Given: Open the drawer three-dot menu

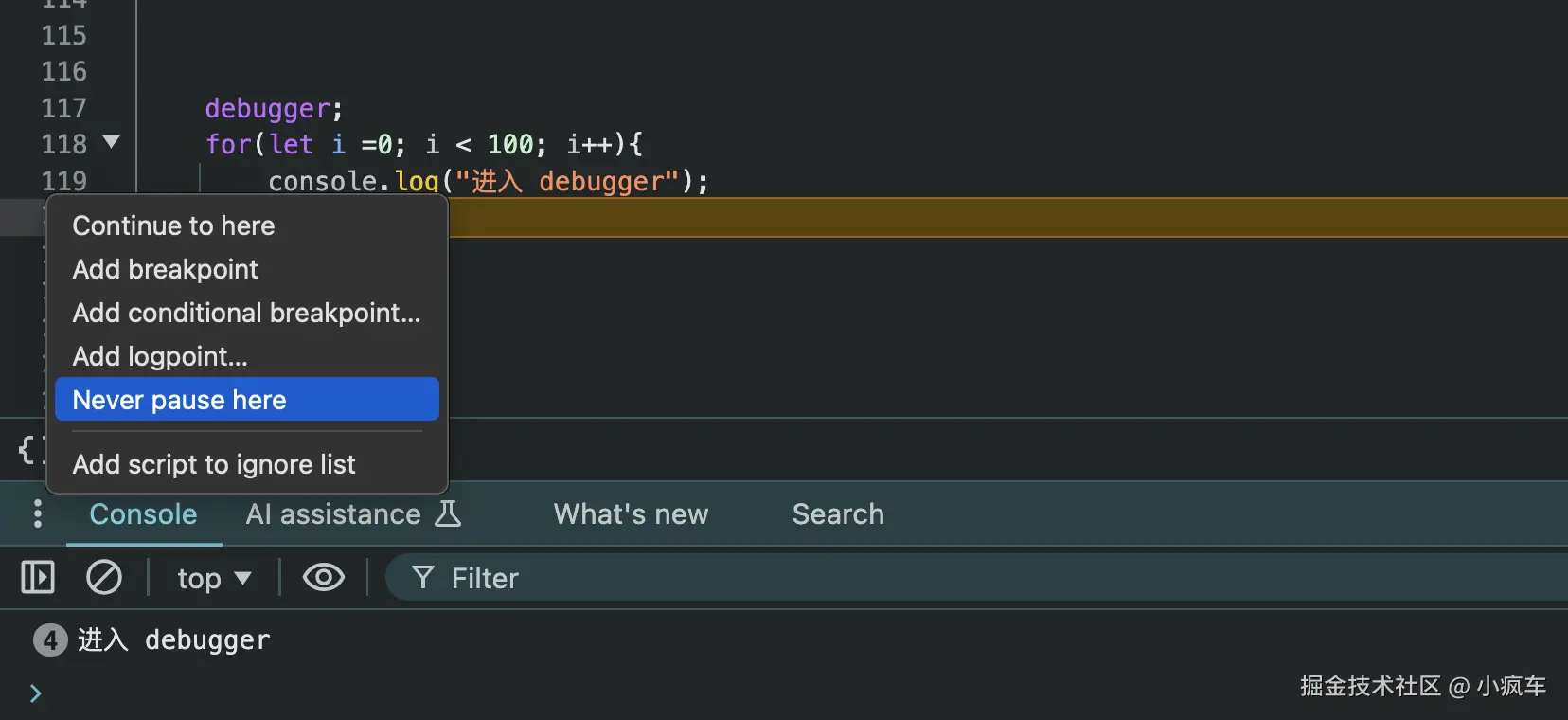Looking at the screenshot, I should (x=37, y=513).
